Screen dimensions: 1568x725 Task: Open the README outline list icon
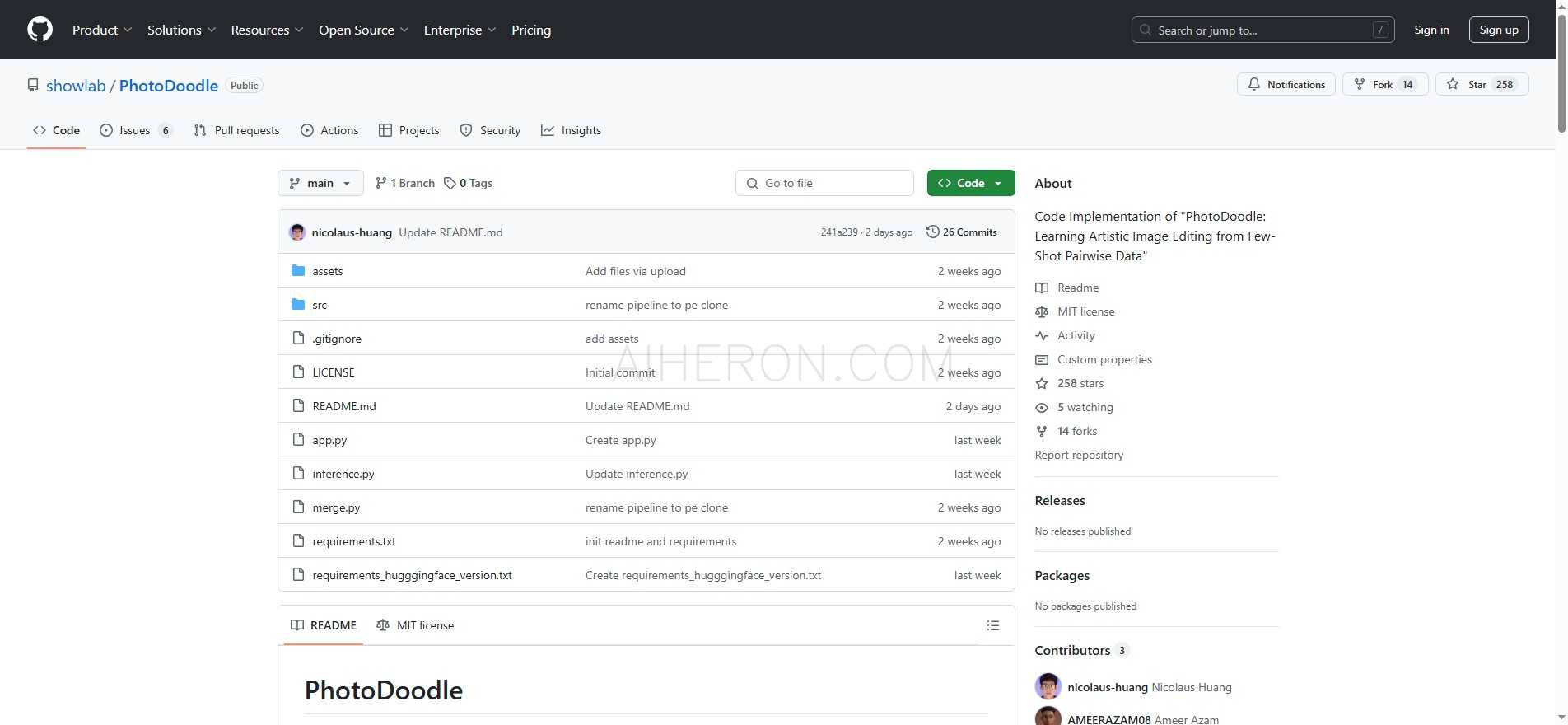993,625
